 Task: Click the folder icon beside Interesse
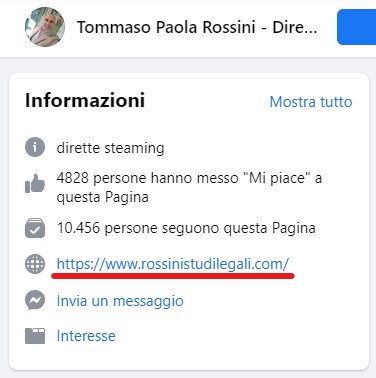pos(35,336)
